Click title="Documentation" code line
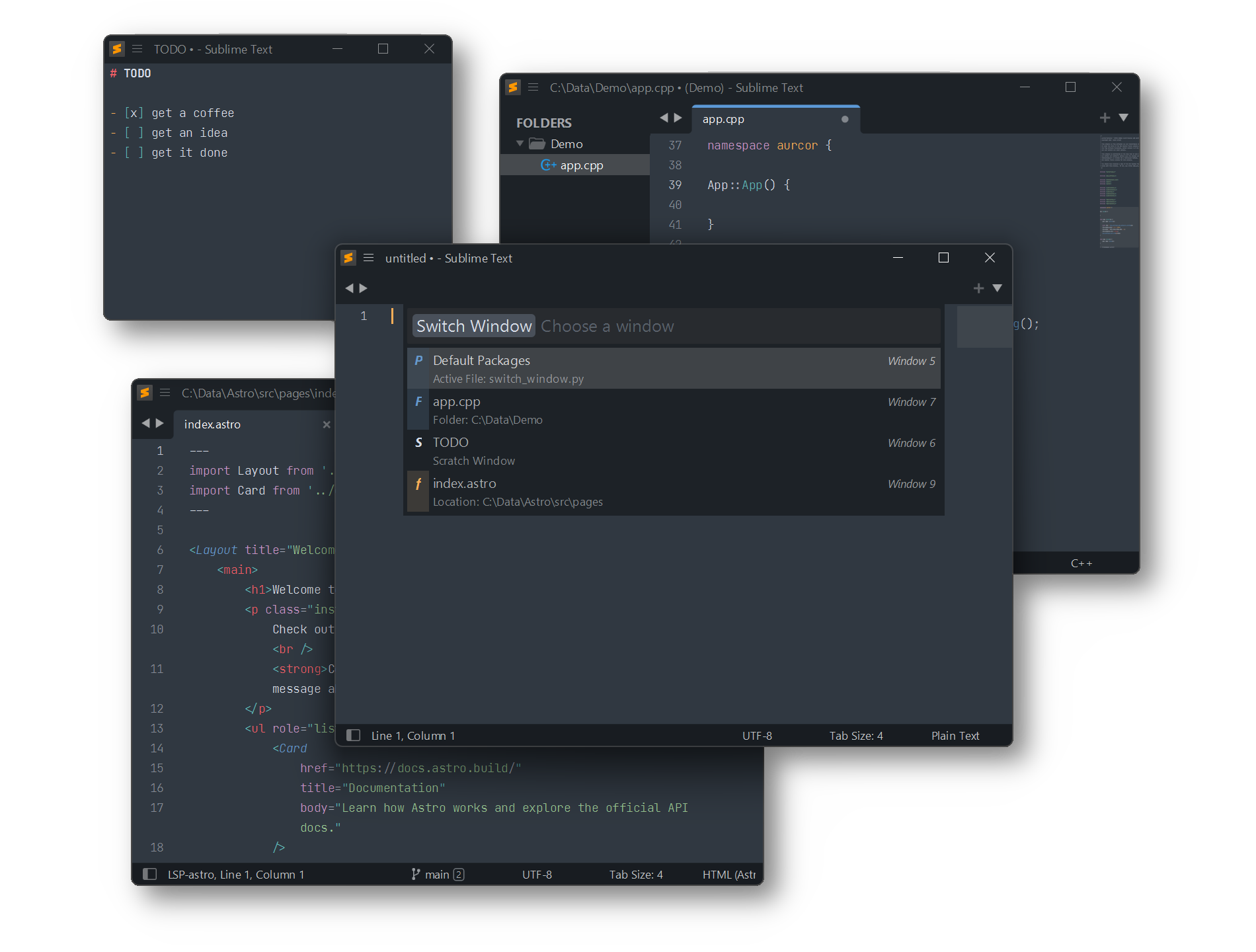 tap(372, 788)
